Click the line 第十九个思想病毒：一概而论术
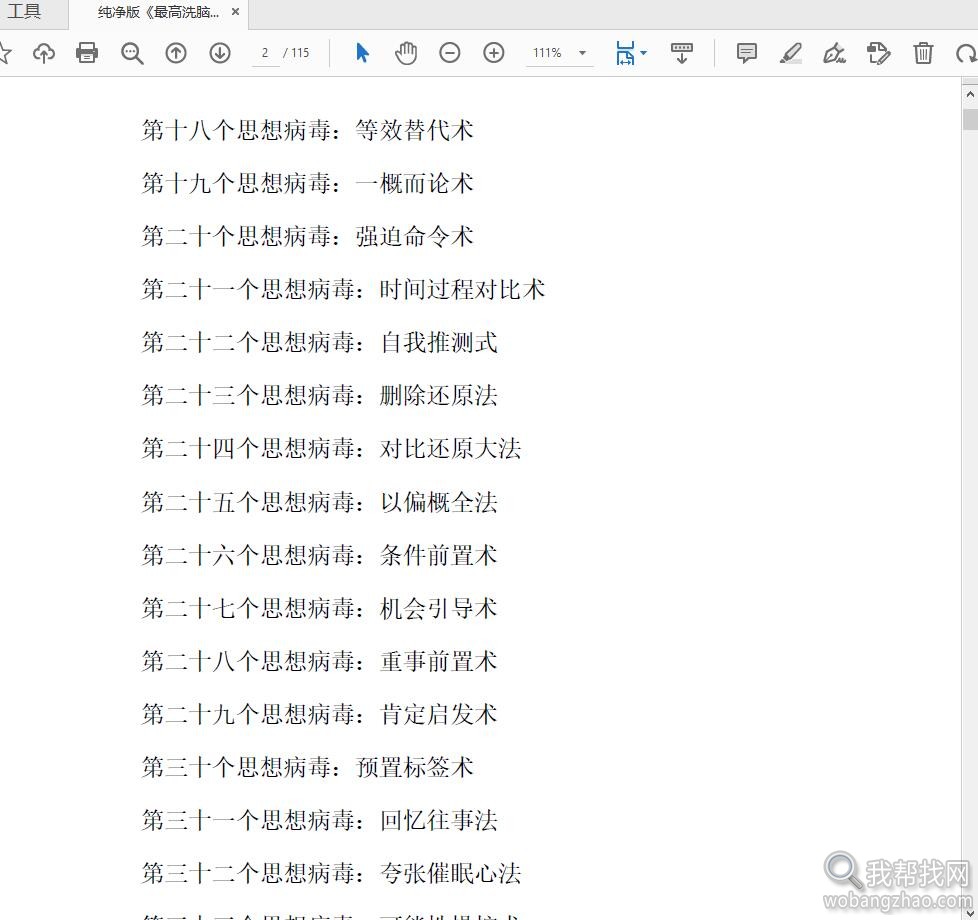Viewport: 978px width, 920px height. 307,183
